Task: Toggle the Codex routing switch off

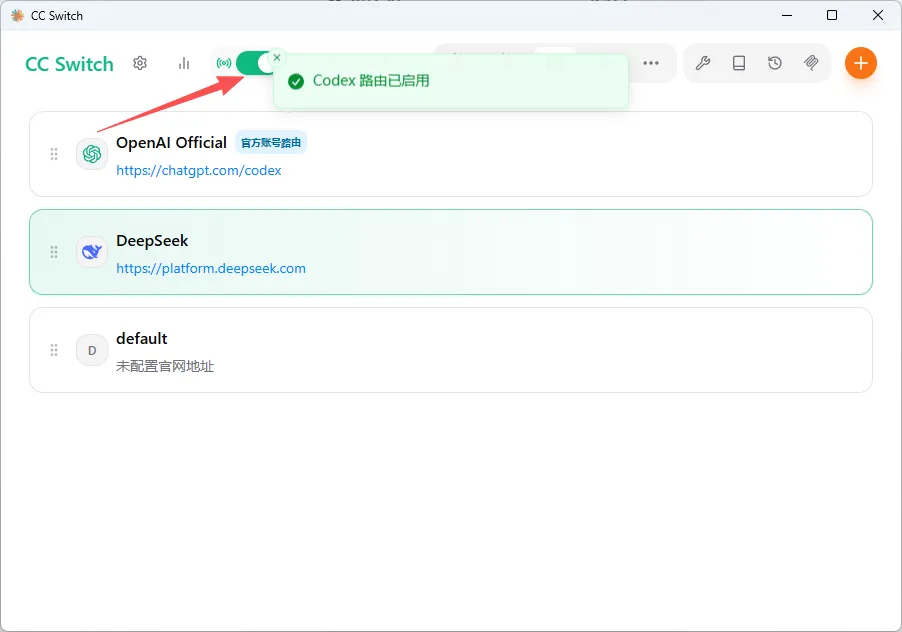Action: (x=255, y=63)
